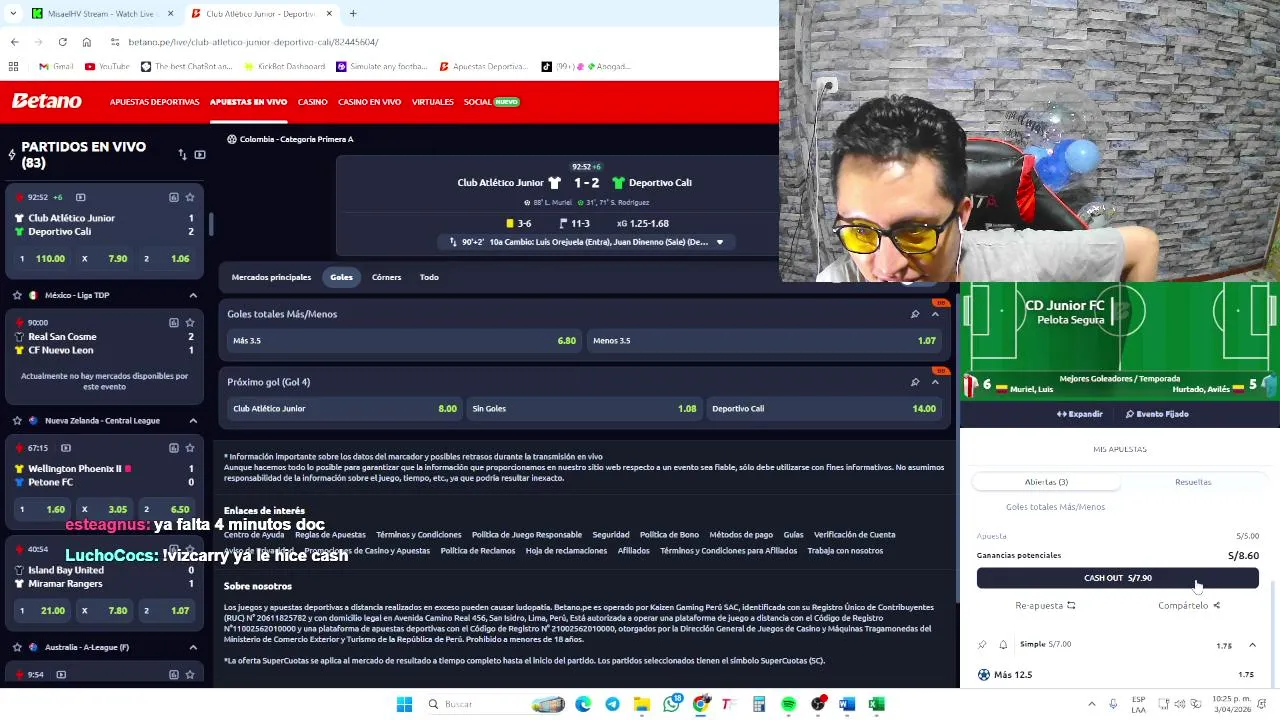The height and width of the screenshot is (720, 1280).
Task: Open Excel from the taskbar
Action: coord(876,704)
